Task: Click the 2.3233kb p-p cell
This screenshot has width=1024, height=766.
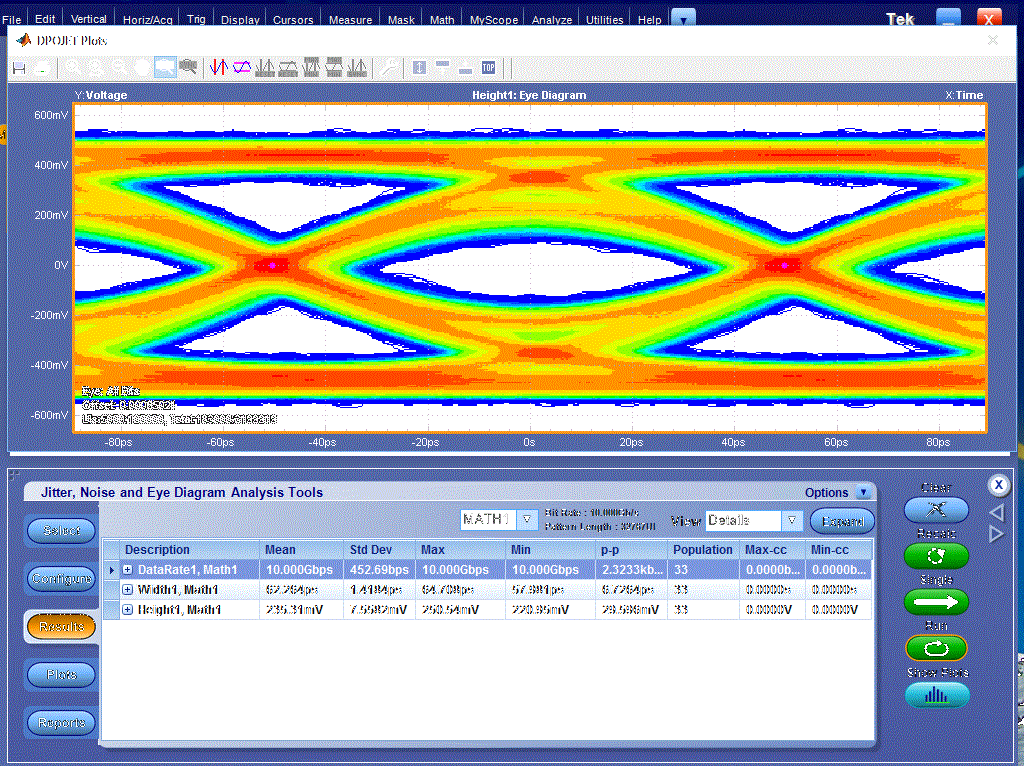Action: pyautogui.click(x=631, y=569)
